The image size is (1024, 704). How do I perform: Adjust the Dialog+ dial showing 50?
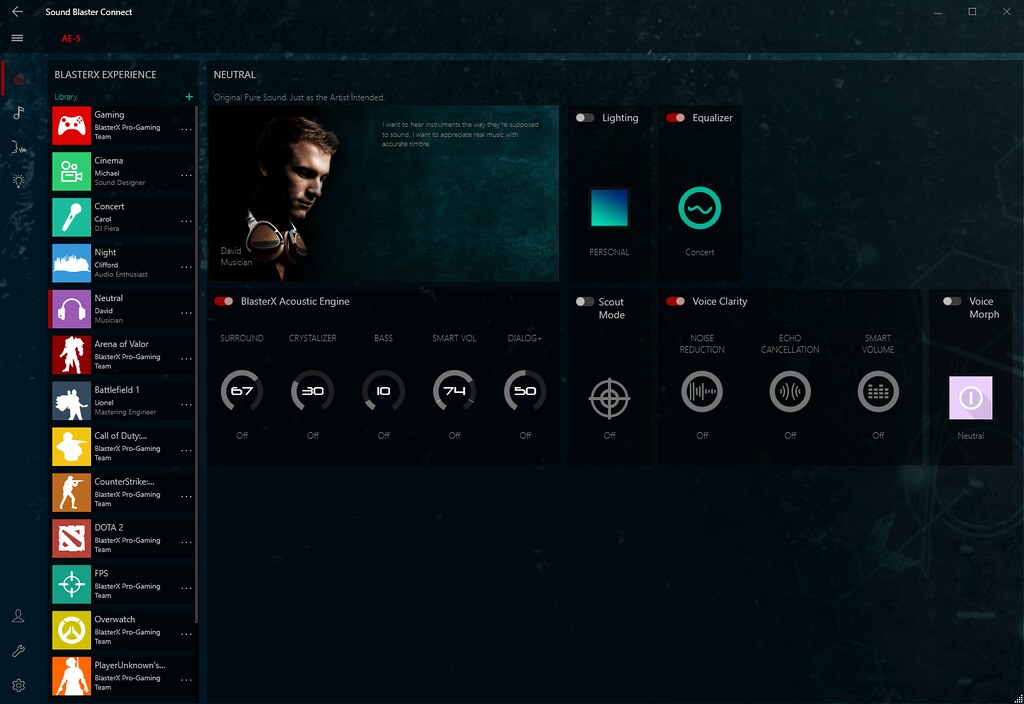(525, 391)
